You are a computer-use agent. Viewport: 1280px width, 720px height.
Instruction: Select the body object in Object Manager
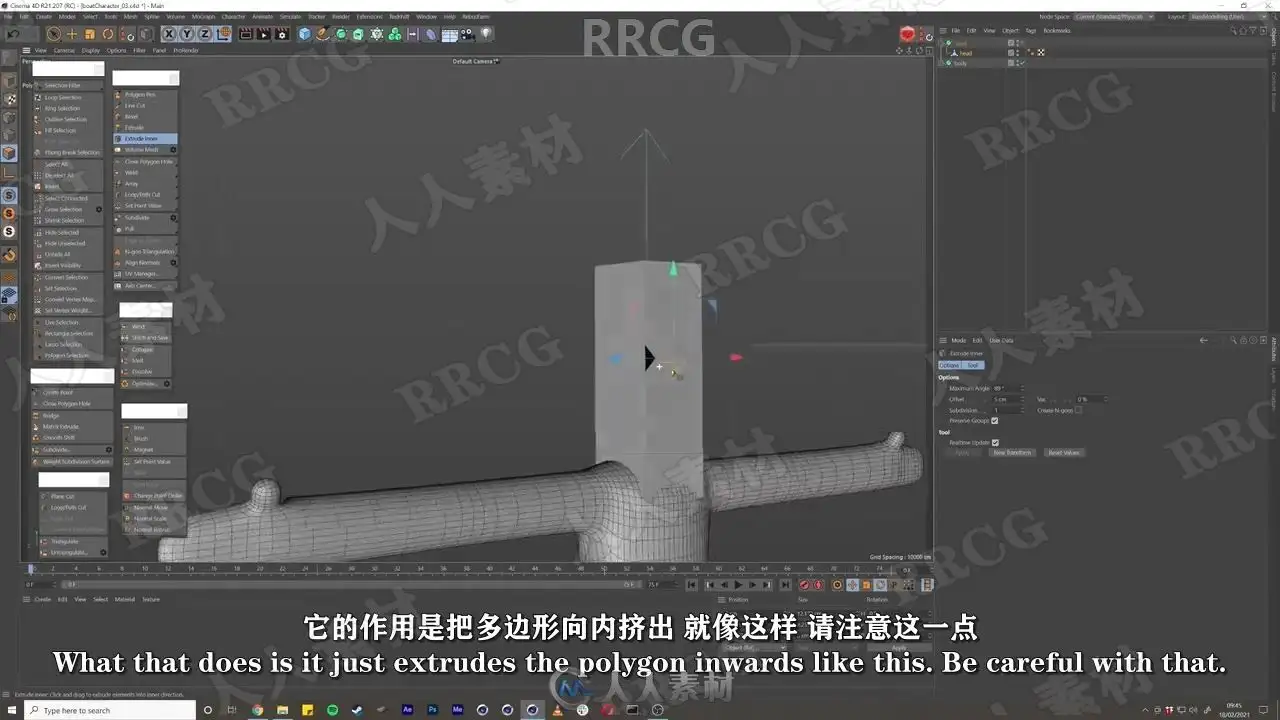tap(960, 63)
